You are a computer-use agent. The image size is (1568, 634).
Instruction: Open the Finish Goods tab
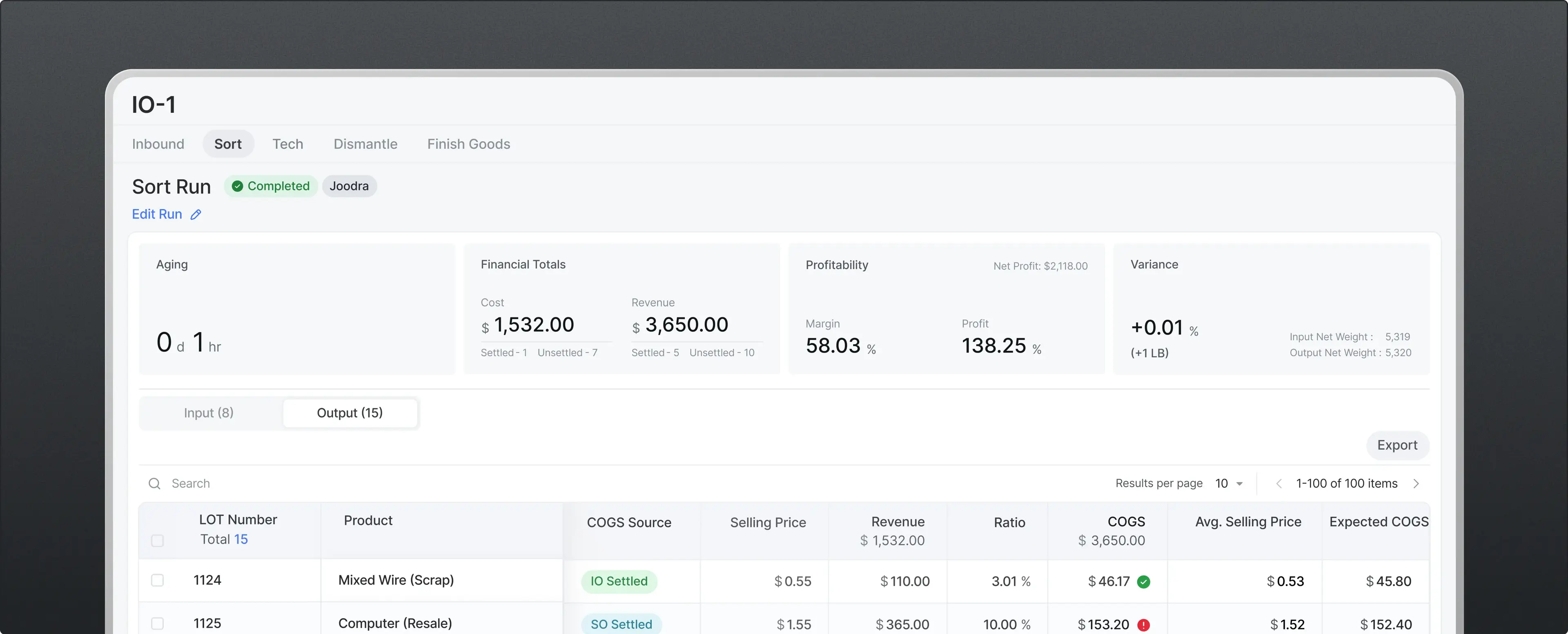pyautogui.click(x=469, y=144)
